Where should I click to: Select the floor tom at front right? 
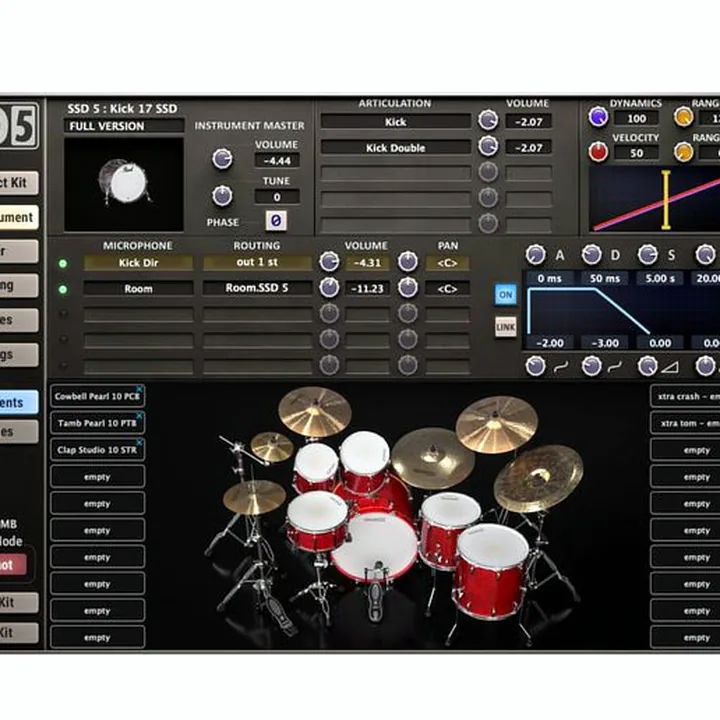491,572
